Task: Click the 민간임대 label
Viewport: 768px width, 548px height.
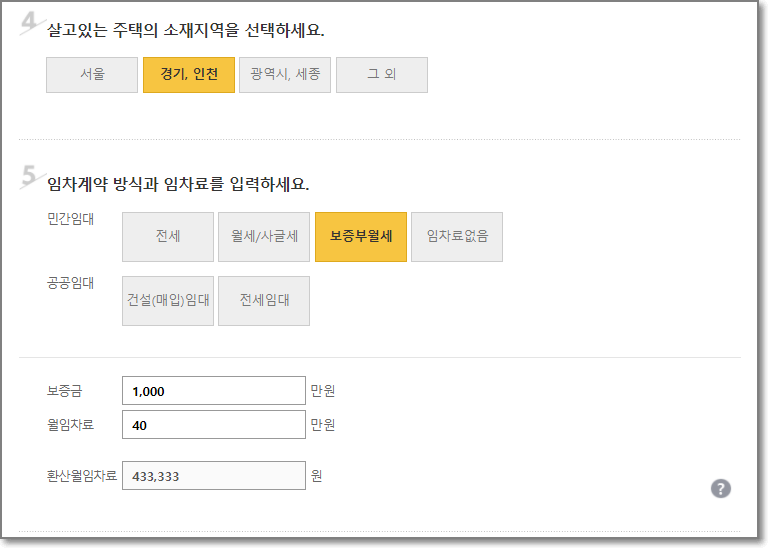Action: [x=70, y=219]
